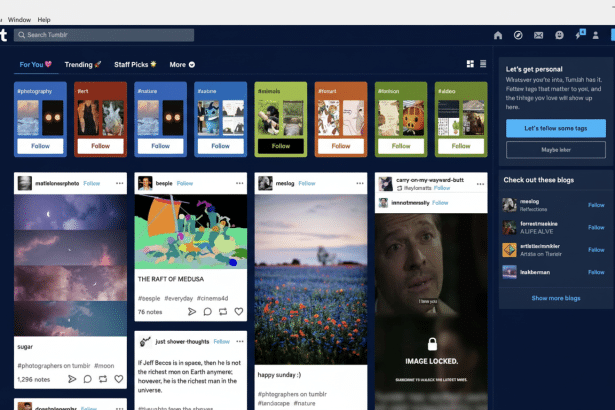Open beeple profile avatar
Screen dimensions: 615x410
point(145,183)
